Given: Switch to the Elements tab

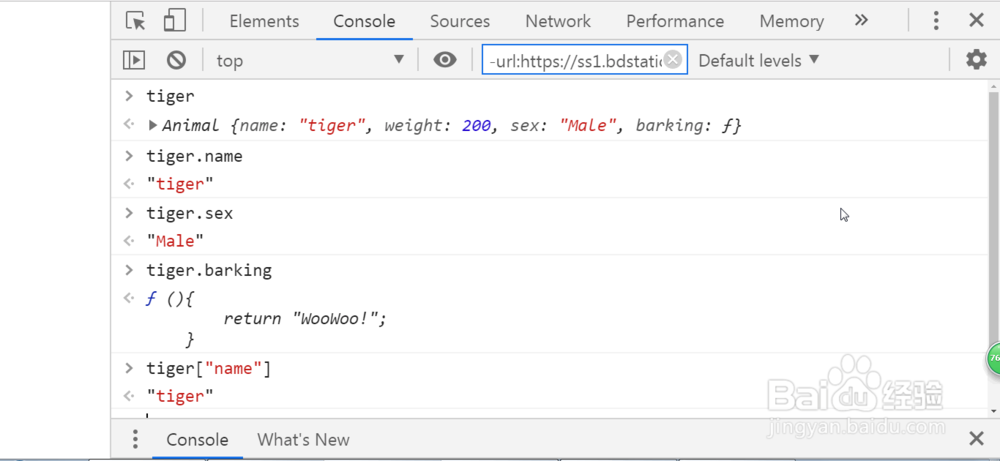Looking at the screenshot, I should click(x=264, y=21).
